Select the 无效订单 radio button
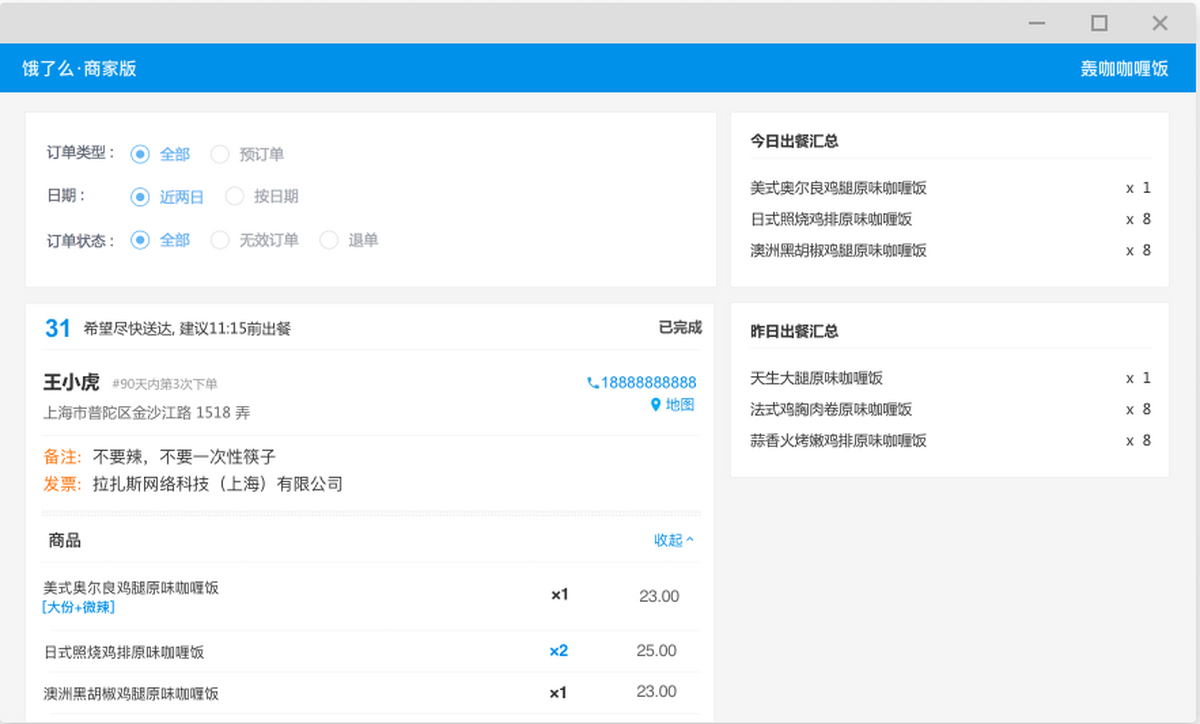The image size is (1200, 724). pos(220,240)
